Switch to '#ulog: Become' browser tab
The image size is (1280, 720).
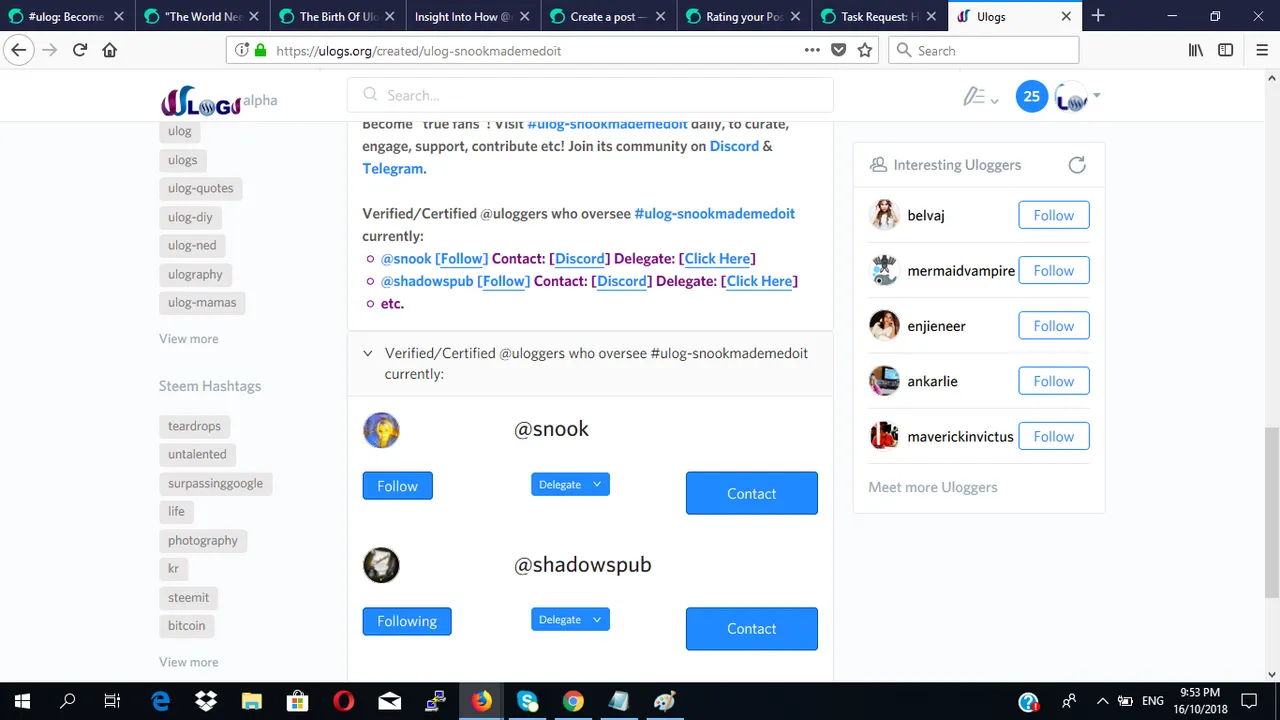point(66,16)
